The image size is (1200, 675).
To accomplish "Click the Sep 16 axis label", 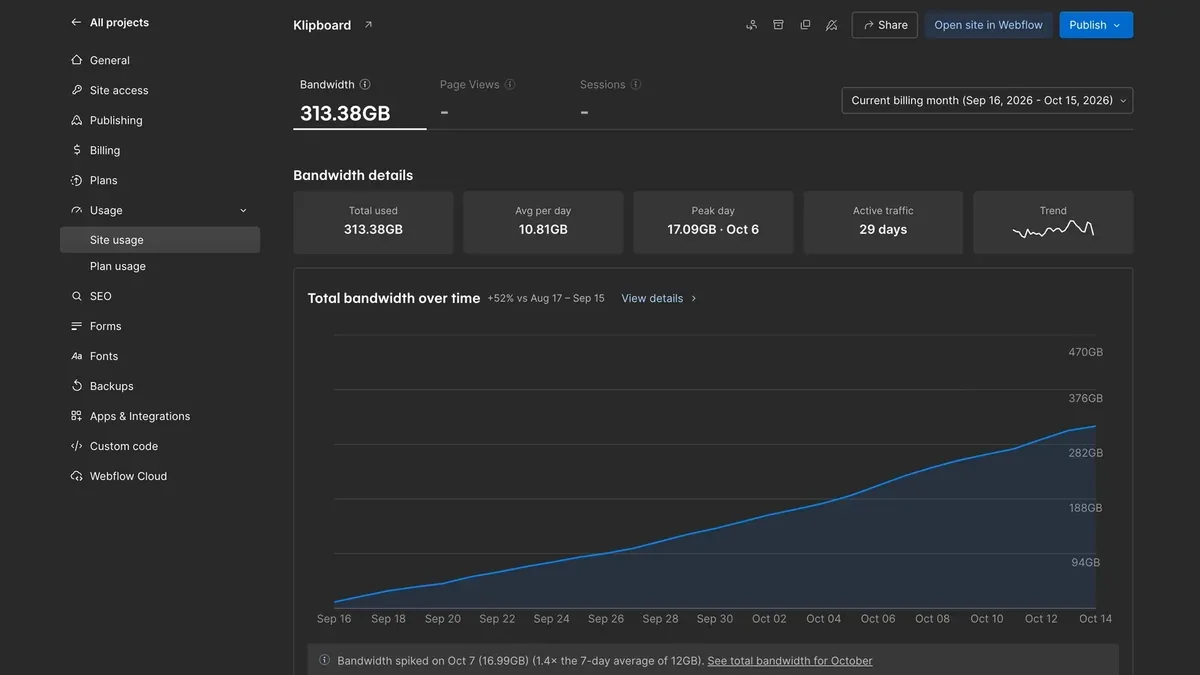I will coord(334,619).
